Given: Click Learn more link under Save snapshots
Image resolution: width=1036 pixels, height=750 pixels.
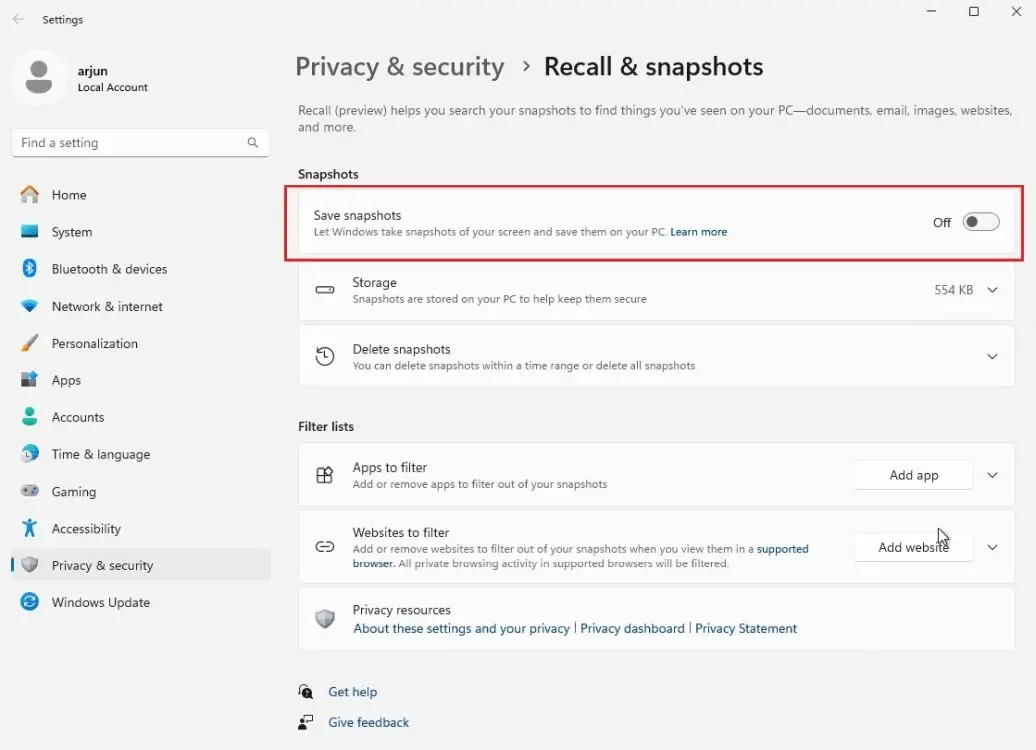Looking at the screenshot, I should [698, 232].
